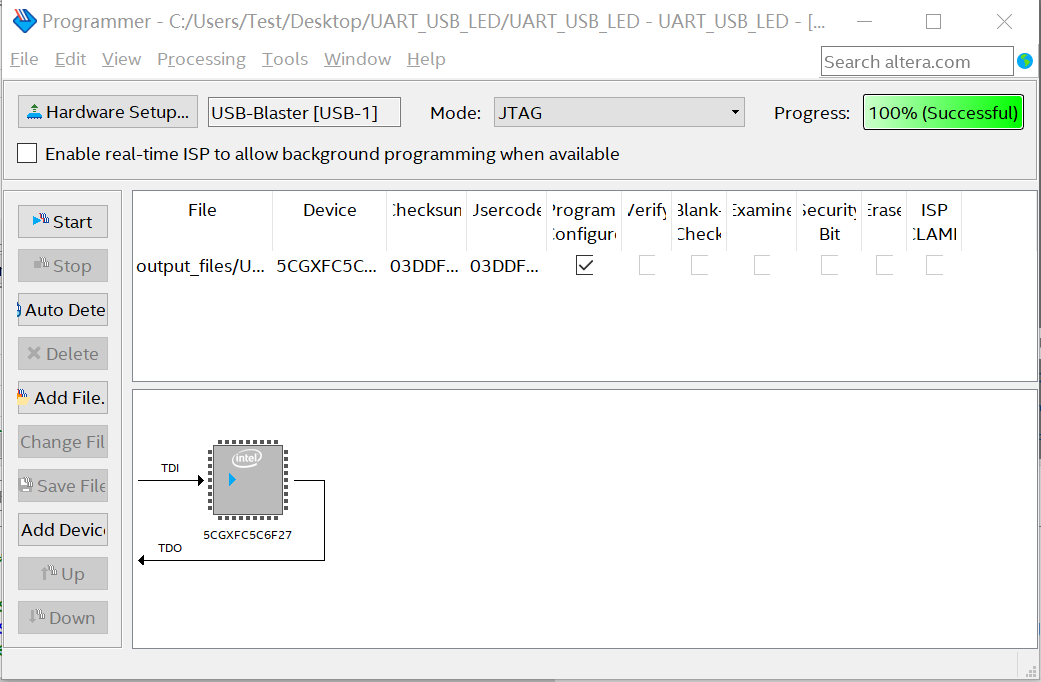Open the Processing menu
1041x682 pixels.
click(x=201, y=59)
